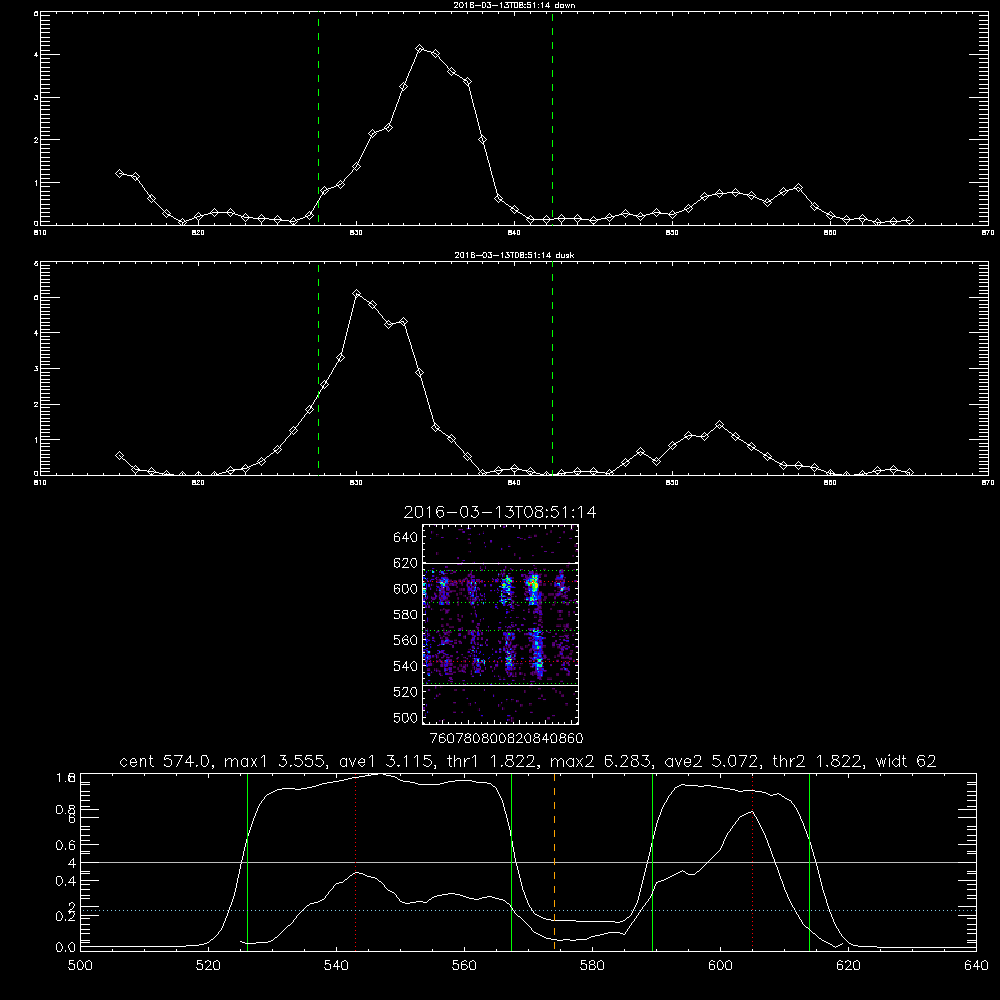The height and width of the screenshot is (1000, 1000).
Task: Click x-axis label 640 under bottom plot
Action: click(976, 966)
